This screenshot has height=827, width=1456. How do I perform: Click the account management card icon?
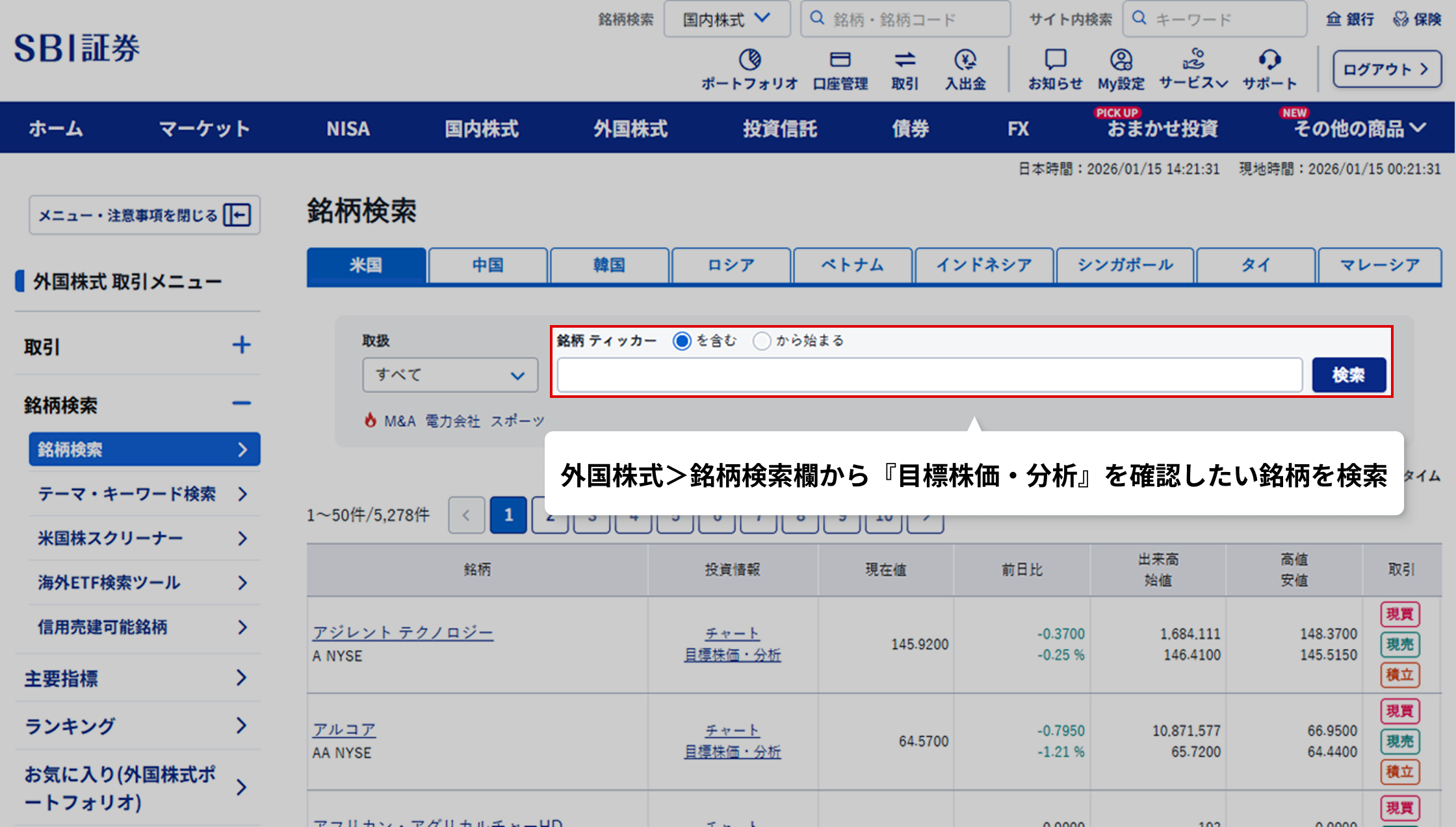pos(840,60)
